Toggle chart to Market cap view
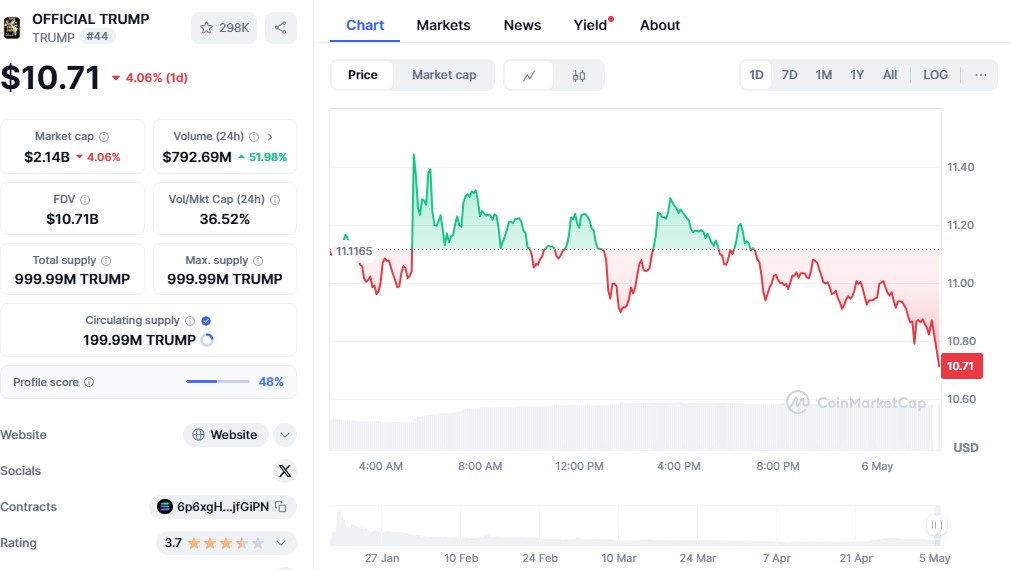 (444, 75)
